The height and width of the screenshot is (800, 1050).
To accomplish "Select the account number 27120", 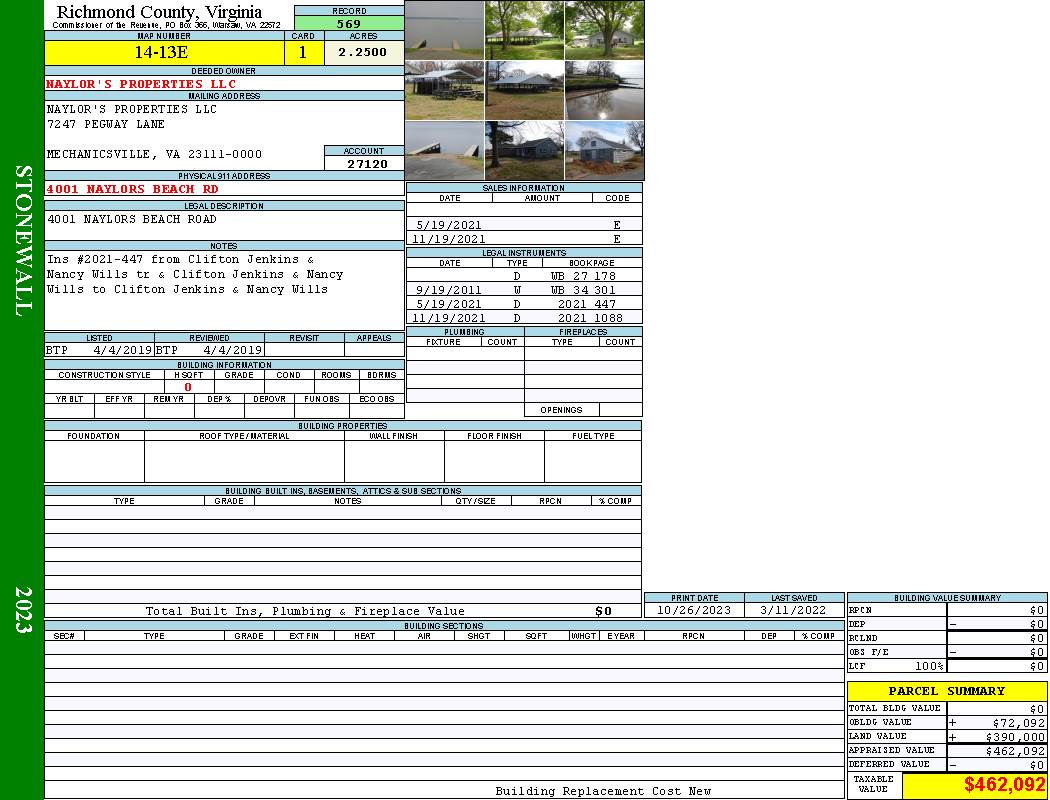I will (367, 164).
